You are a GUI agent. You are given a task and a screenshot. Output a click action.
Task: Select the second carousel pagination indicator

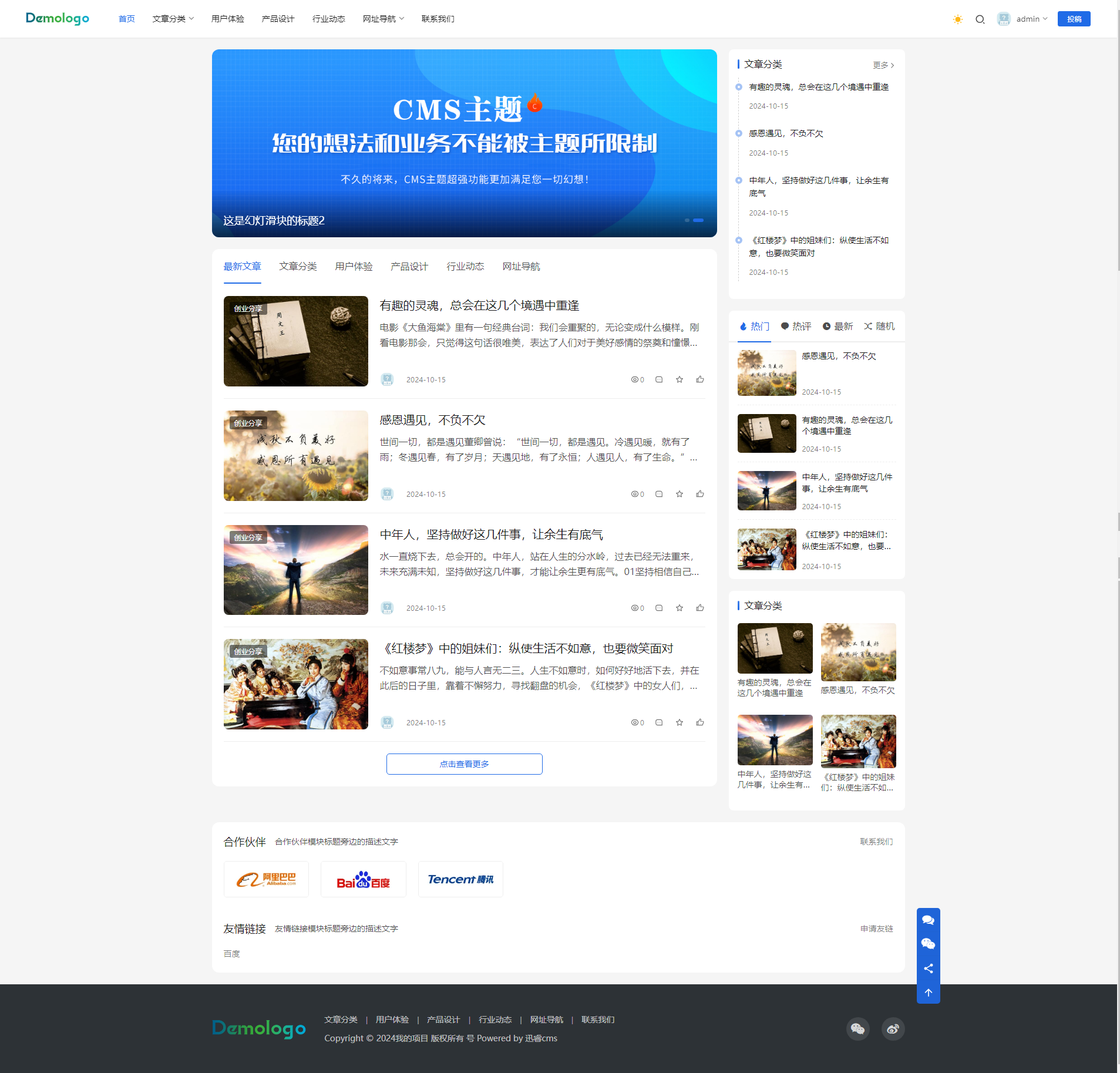pos(698,220)
